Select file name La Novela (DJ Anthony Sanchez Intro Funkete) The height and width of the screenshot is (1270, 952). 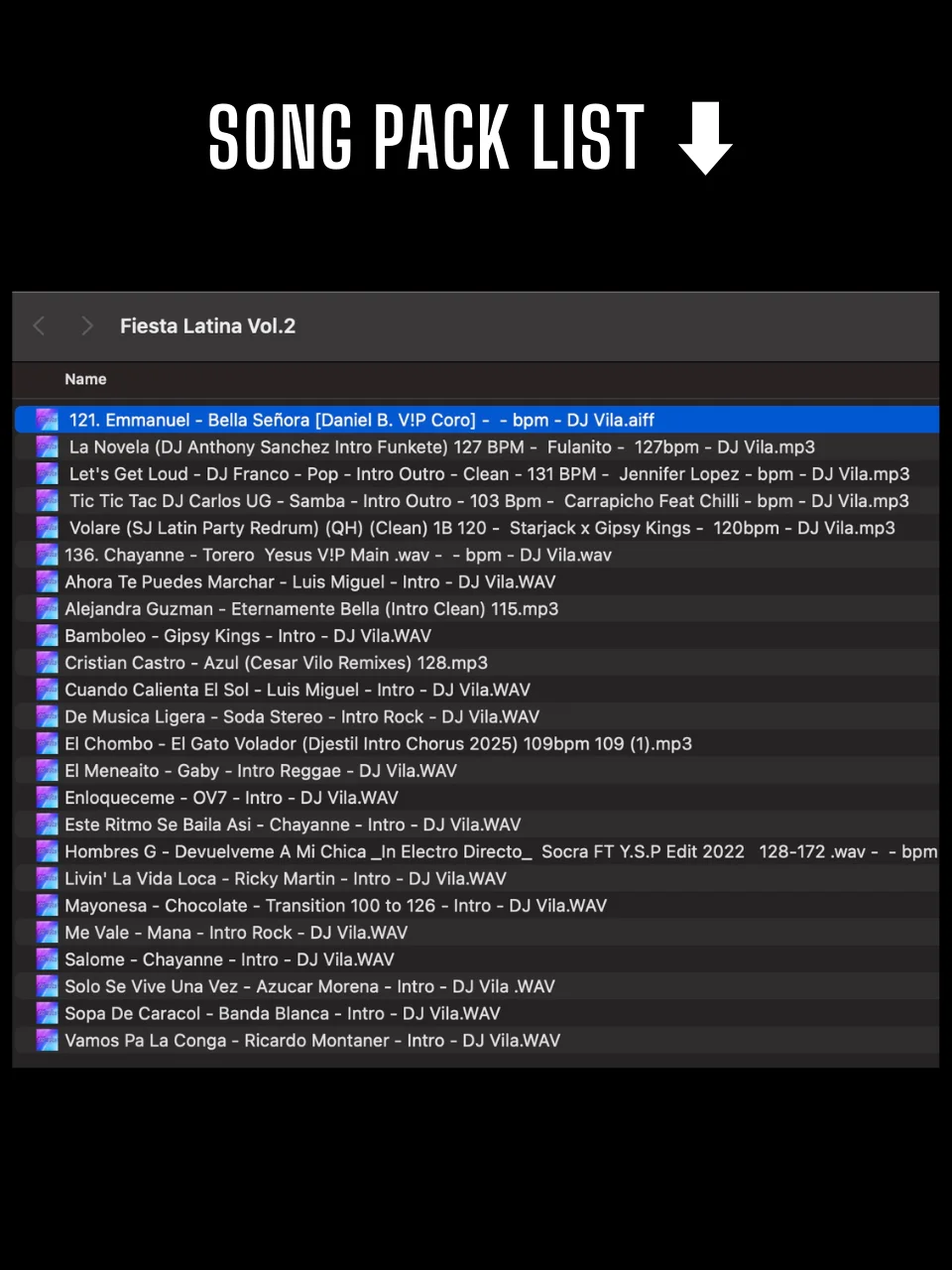coord(441,446)
